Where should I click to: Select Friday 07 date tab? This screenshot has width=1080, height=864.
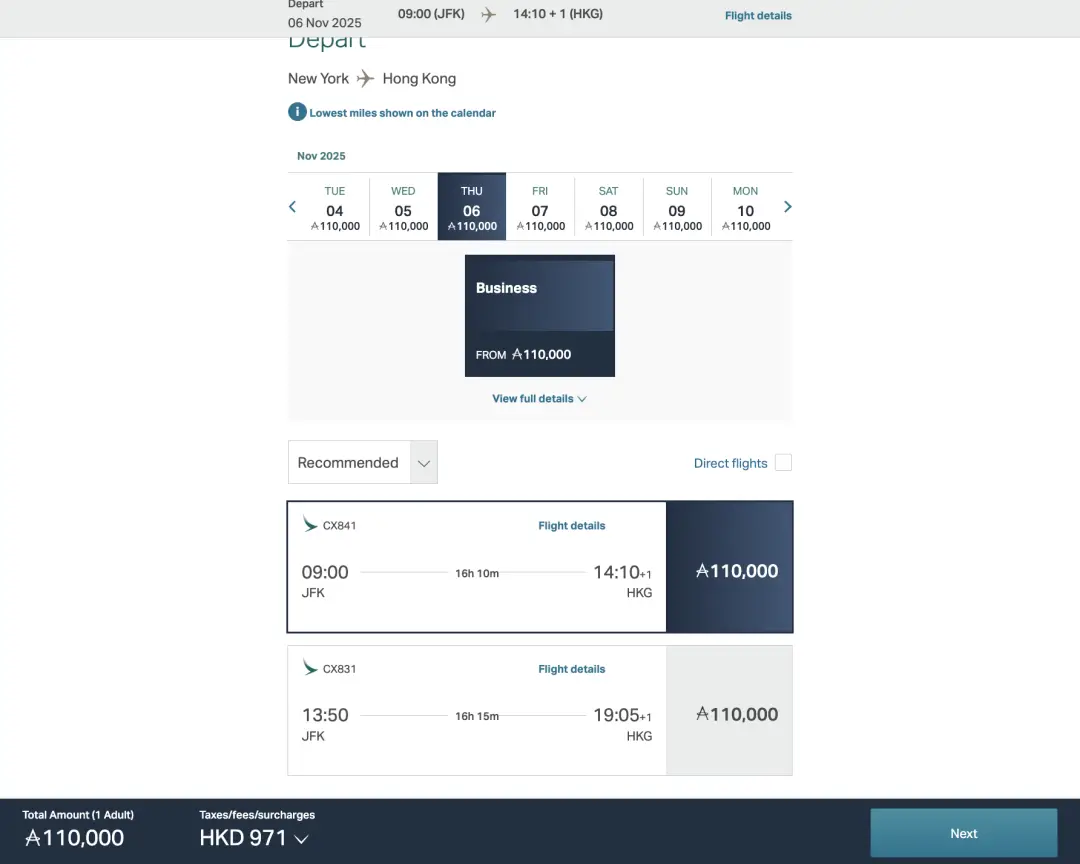[540, 208]
